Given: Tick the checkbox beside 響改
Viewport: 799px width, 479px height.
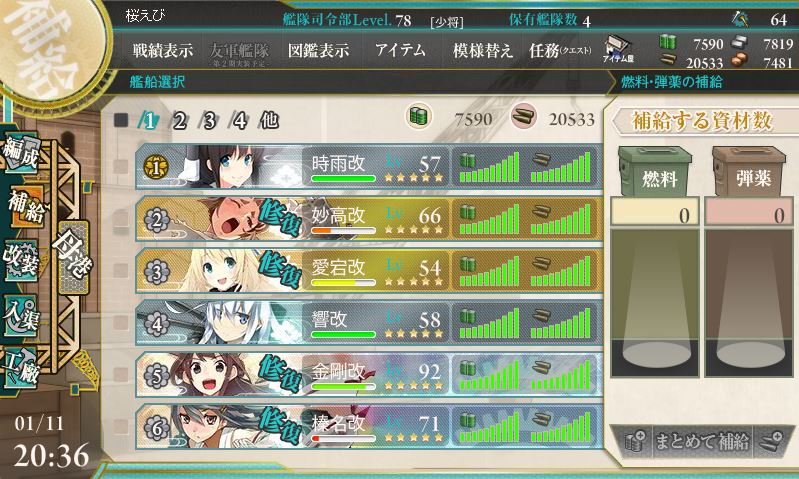Looking at the screenshot, I should [x=120, y=322].
